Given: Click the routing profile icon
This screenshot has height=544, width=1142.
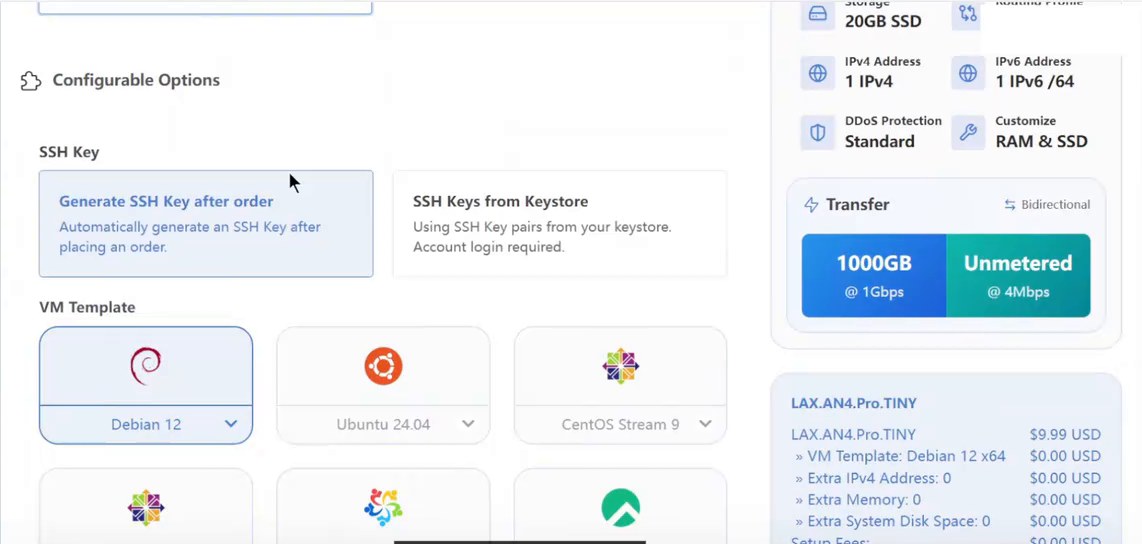Looking at the screenshot, I should tap(968, 14).
